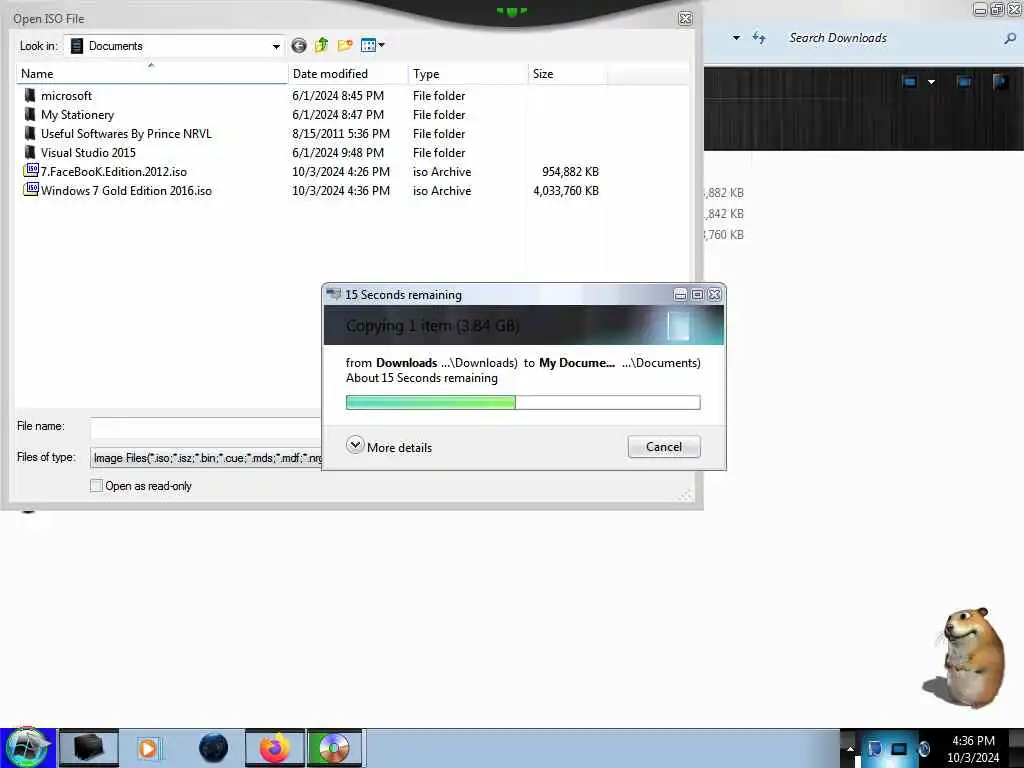Screen dimensions: 1024x768
Task: Cancel the file copy operation
Action: coord(664,447)
